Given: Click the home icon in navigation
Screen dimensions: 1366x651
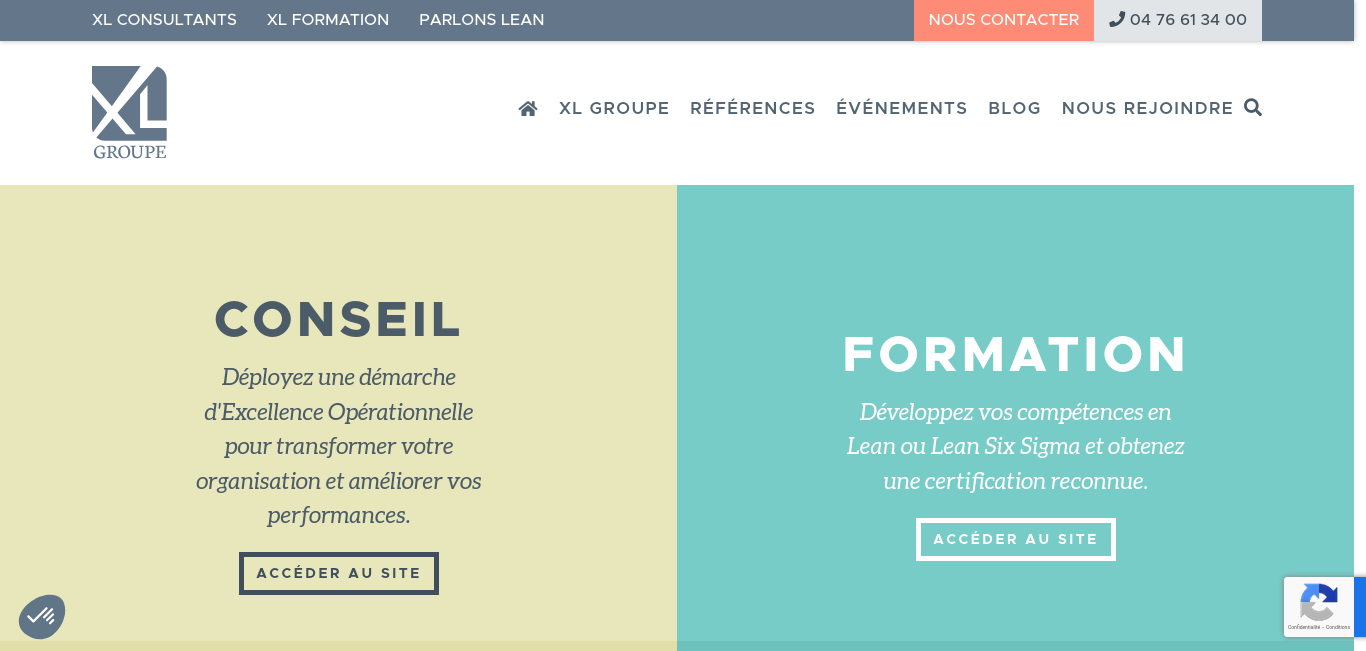Looking at the screenshot, I should 528,108.
